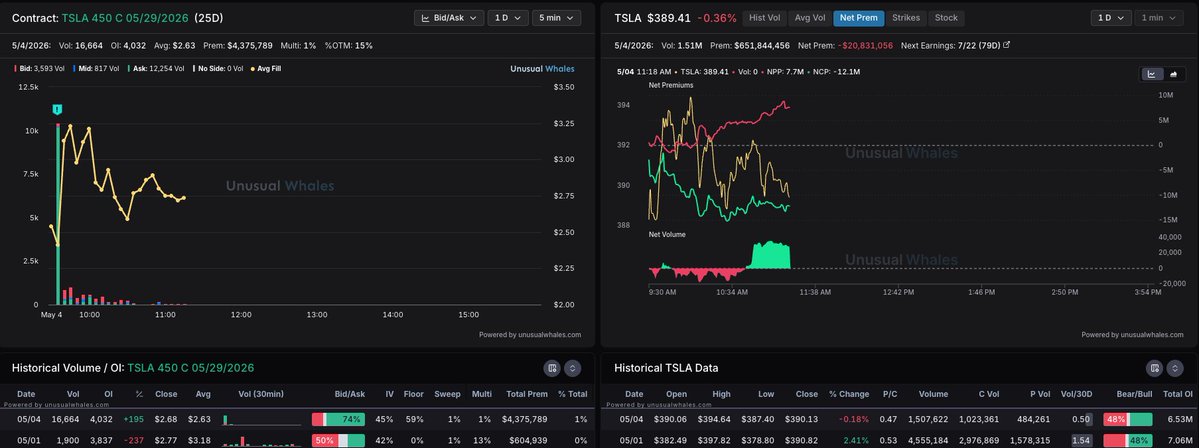This screenshot has width=1199, height=448.
Task: Click the -237 OI change value
Action: tap(134, 440)
